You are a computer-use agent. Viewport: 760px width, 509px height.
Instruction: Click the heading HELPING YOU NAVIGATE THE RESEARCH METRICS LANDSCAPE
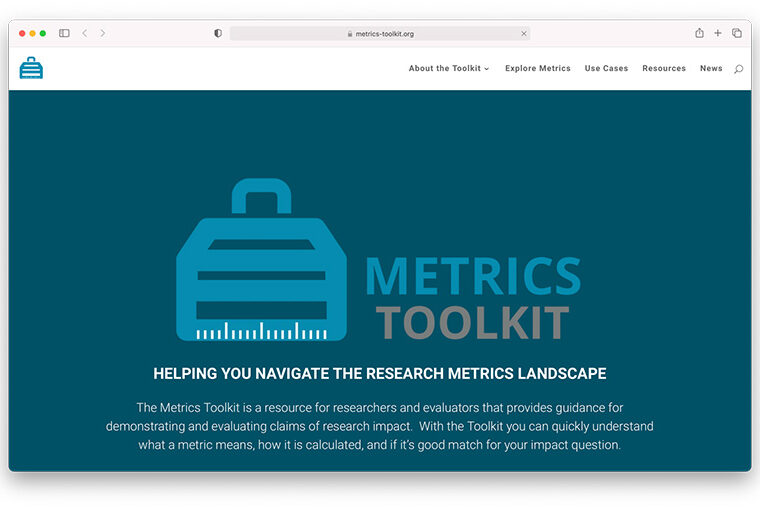tap(380, 373)
